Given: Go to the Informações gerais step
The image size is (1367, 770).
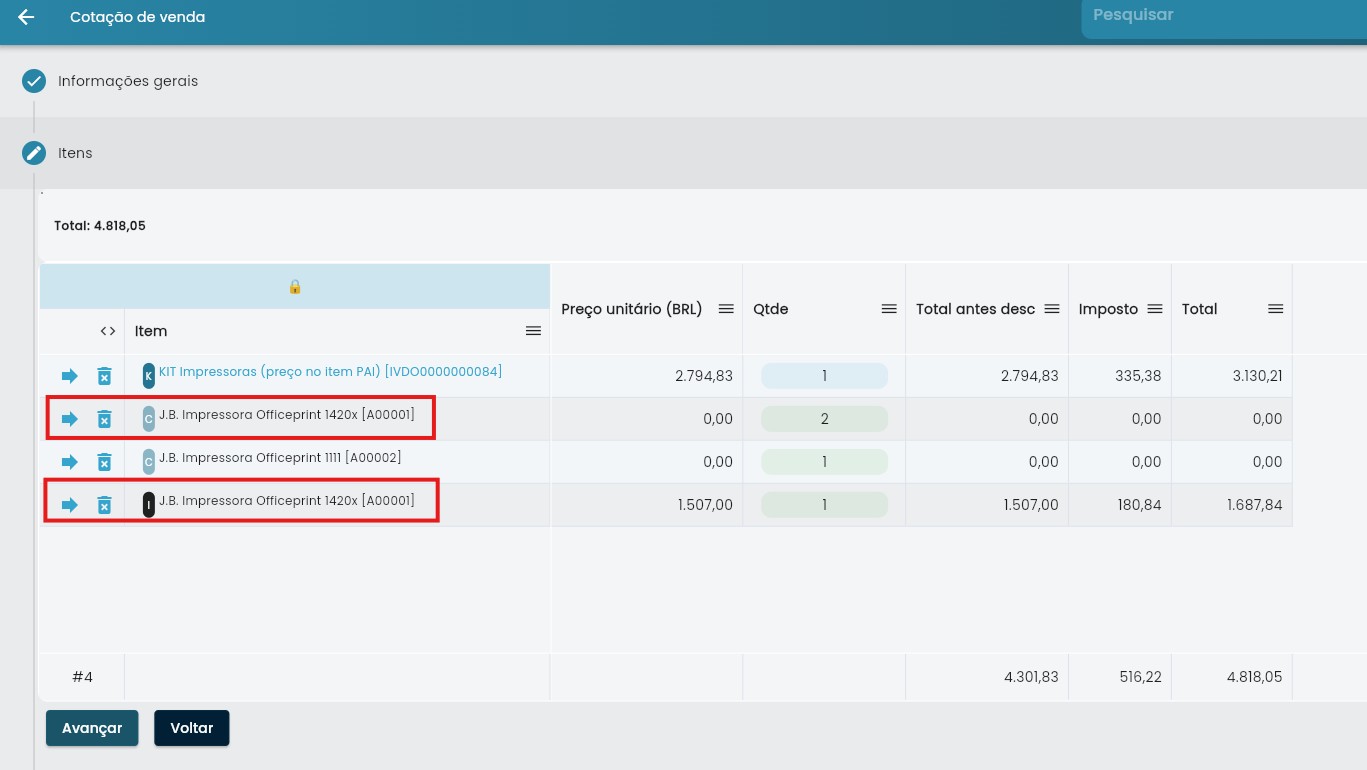Looking at the screenshot, I should click(128, 81).
